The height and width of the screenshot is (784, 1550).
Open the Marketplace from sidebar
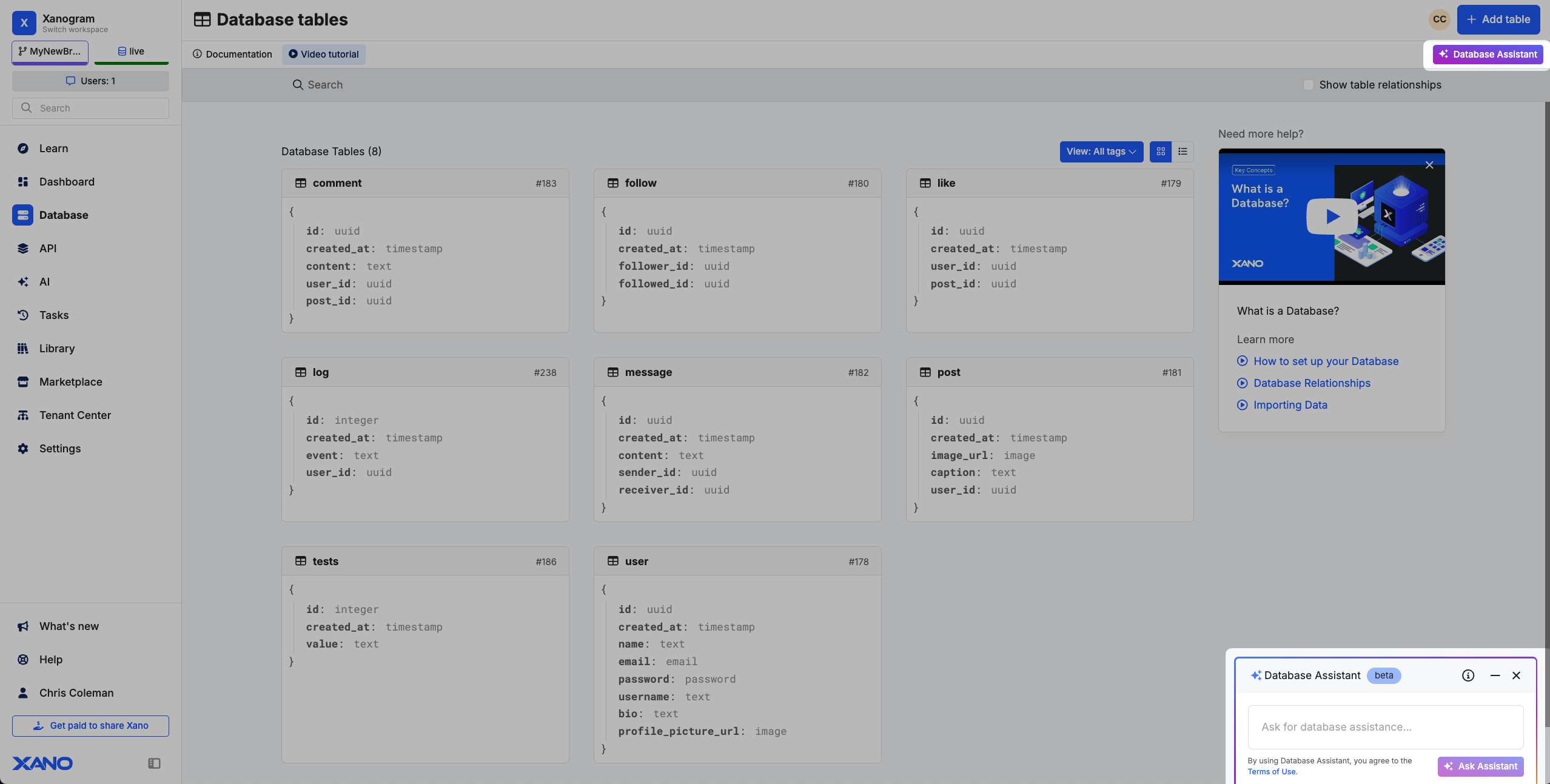70,382
